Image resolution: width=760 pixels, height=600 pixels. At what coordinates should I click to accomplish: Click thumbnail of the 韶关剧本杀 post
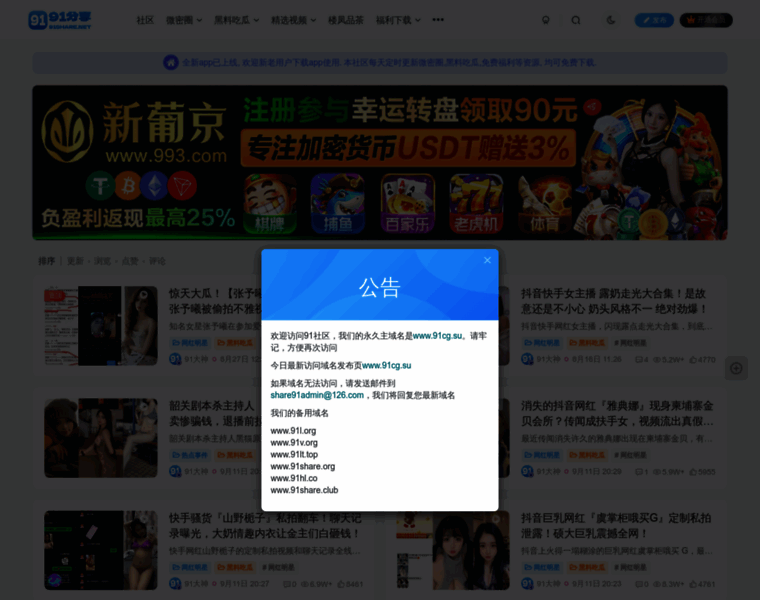pos(101,438)
